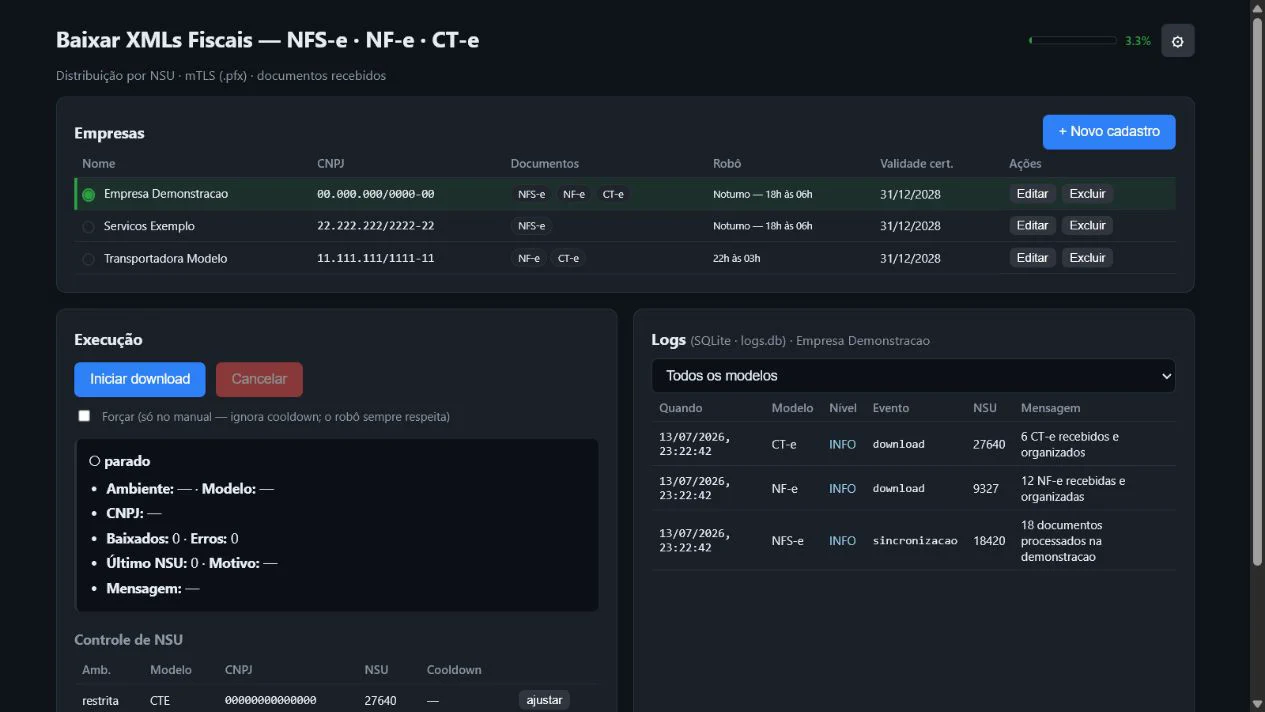Click the Mensagem column header in Logs
The image size is (1265, 712).
pos(1050,408)
